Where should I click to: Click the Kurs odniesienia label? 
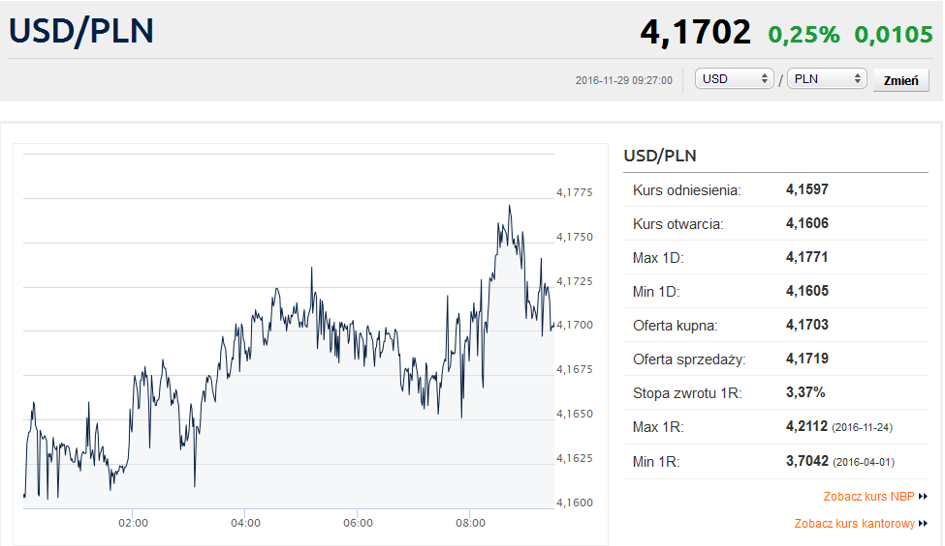point(686,190)
